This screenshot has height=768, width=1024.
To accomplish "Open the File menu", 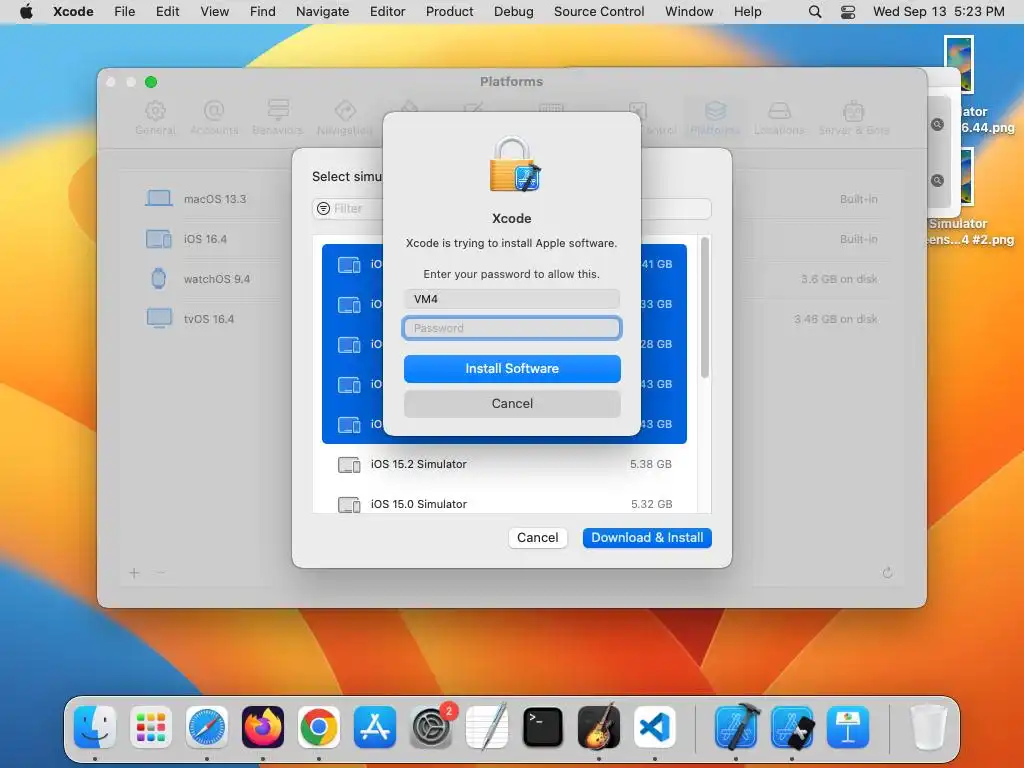I will click(x=124, y=12).
